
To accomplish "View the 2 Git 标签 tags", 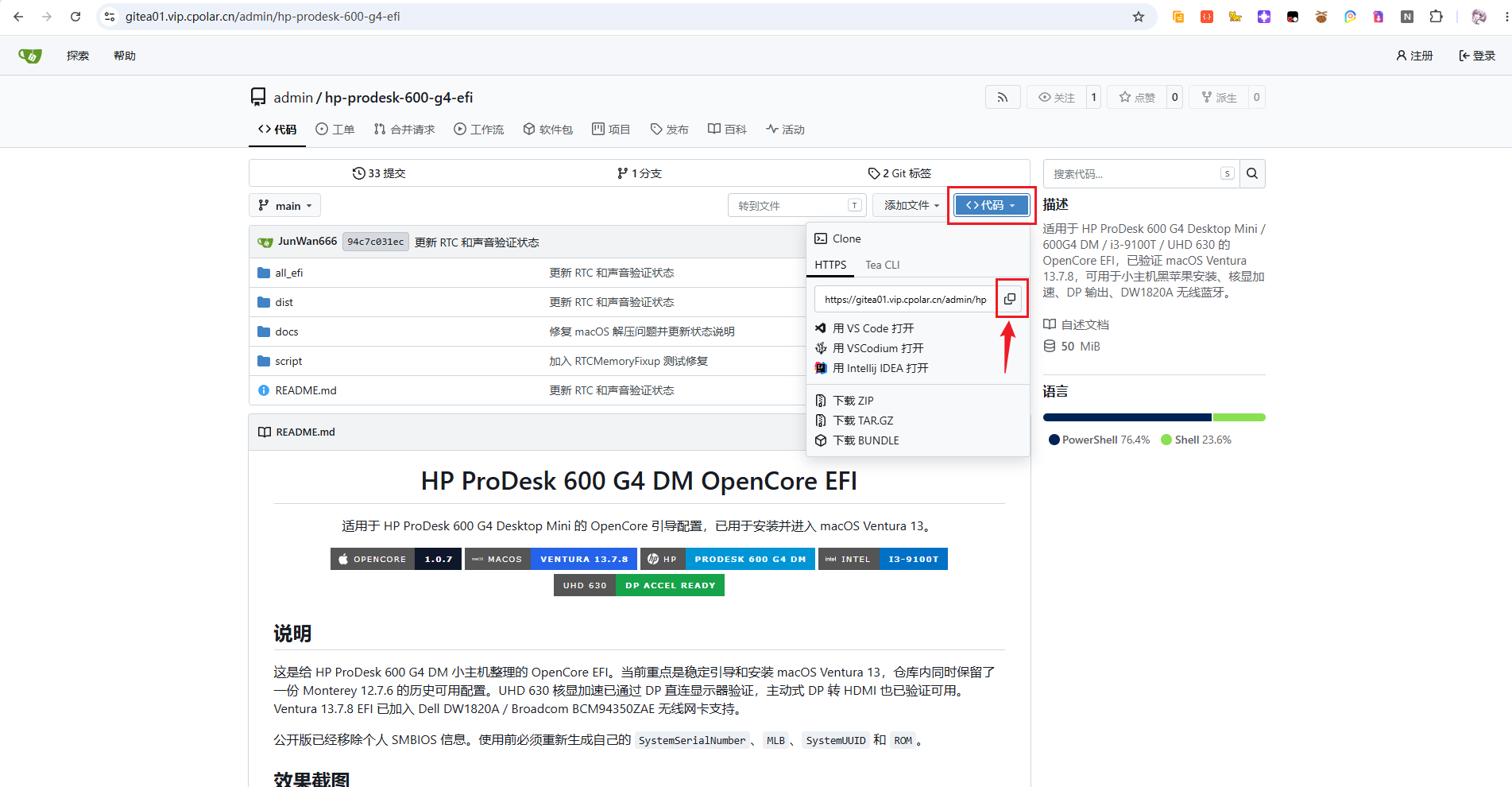I will point(899,173).
